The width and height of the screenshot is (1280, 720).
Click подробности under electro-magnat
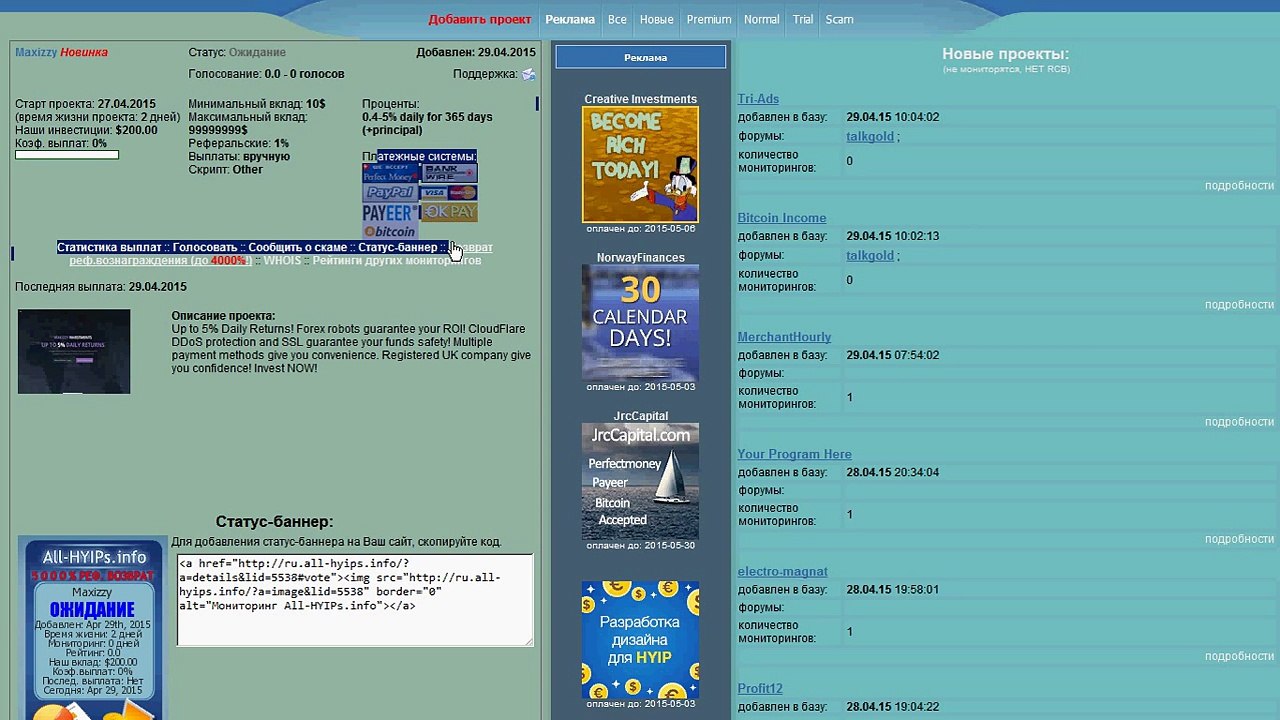1239,656
